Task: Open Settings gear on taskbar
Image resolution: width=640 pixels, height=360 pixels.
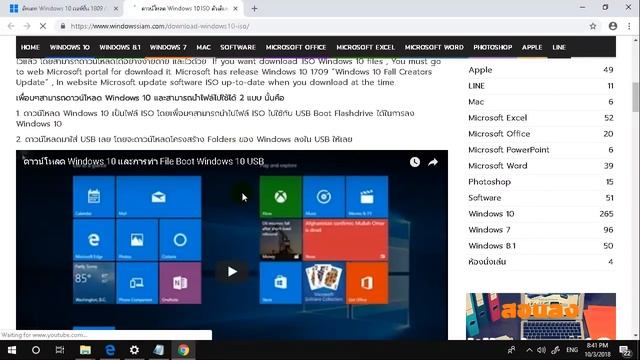Action: coord(134,350)
